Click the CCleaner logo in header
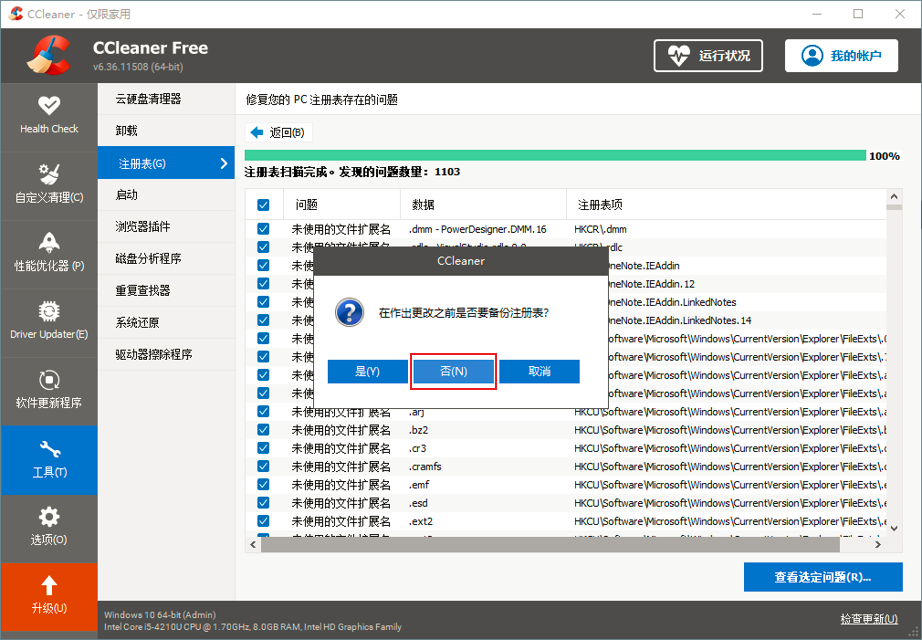The image size is (922, 640). pyautogui.click(x=49, y=55)
